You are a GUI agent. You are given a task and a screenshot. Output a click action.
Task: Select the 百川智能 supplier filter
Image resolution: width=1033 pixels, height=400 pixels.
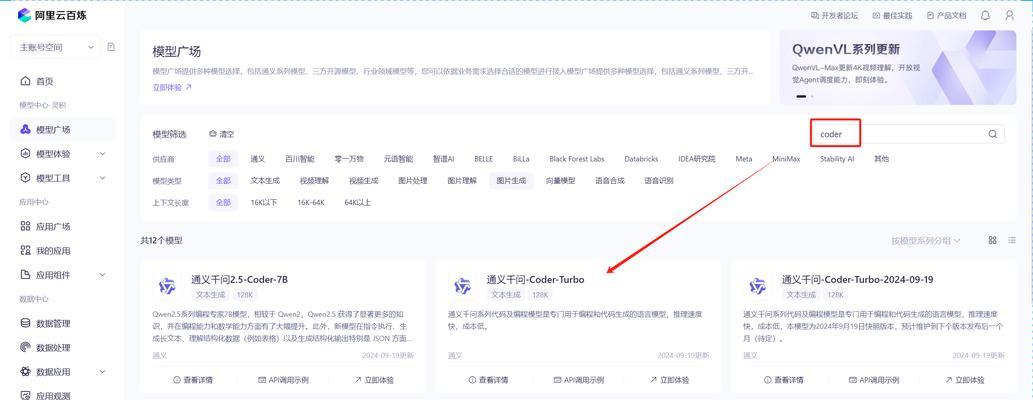[x=300, y=159]
